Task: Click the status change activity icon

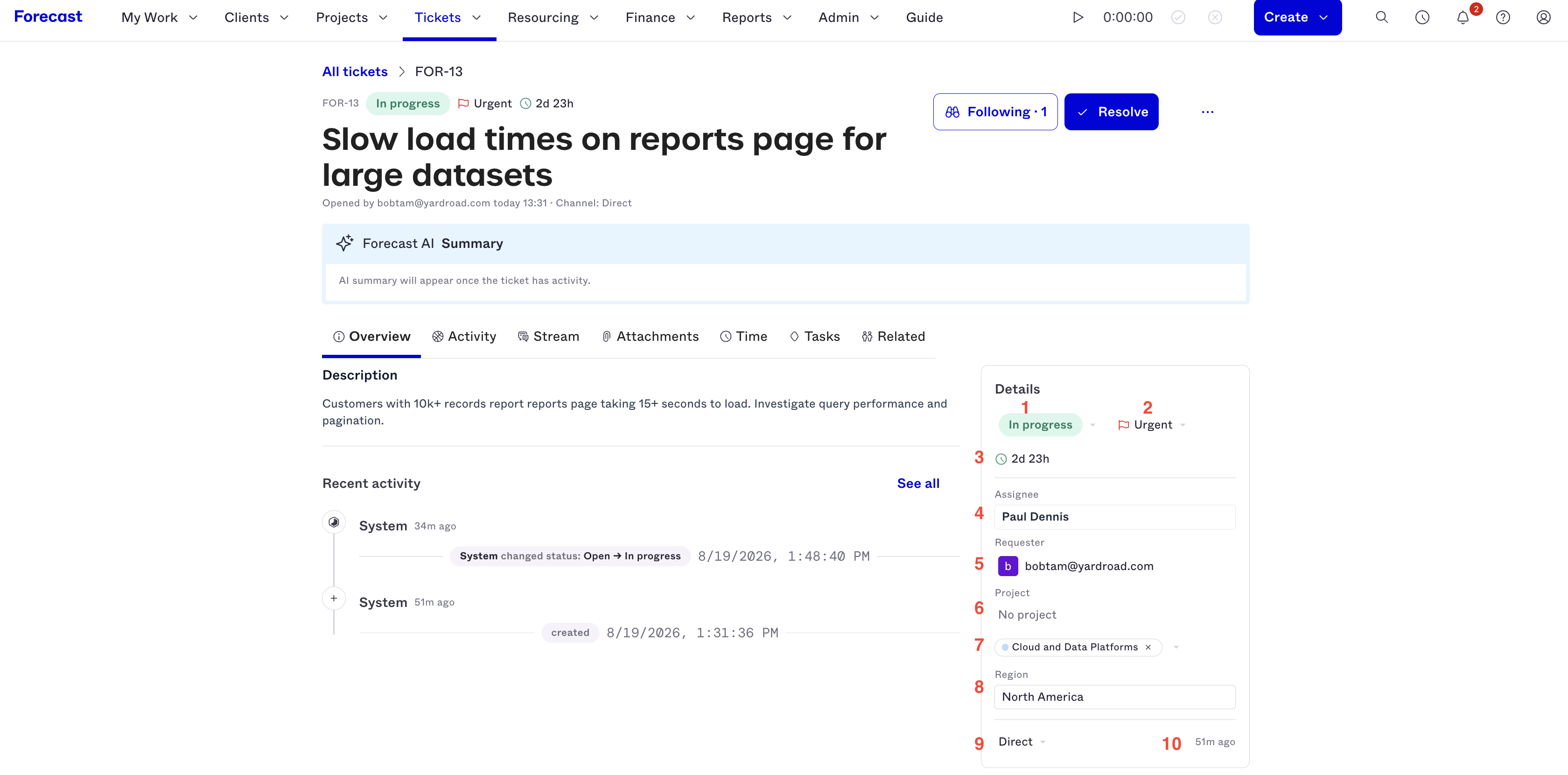Action: [x=334, y=522]
